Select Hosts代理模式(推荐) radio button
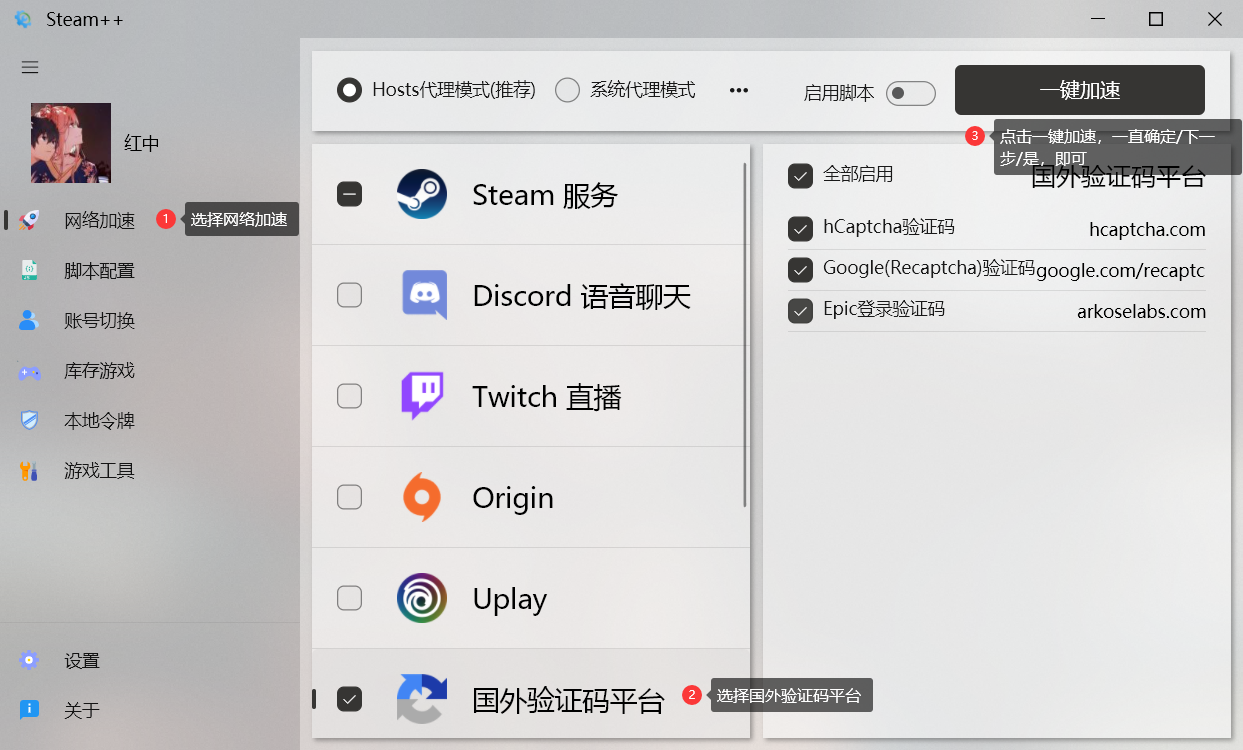Screen dimensions: 1243x750 tap(349, 90)
